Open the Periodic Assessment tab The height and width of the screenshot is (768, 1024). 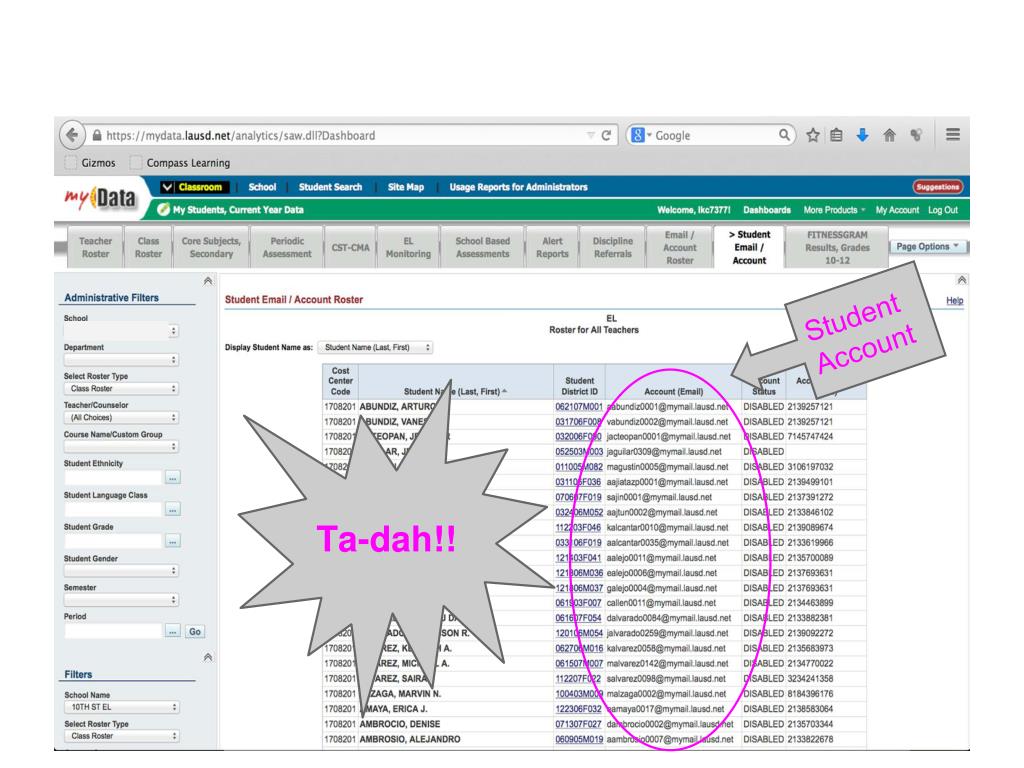click(287, 248)
